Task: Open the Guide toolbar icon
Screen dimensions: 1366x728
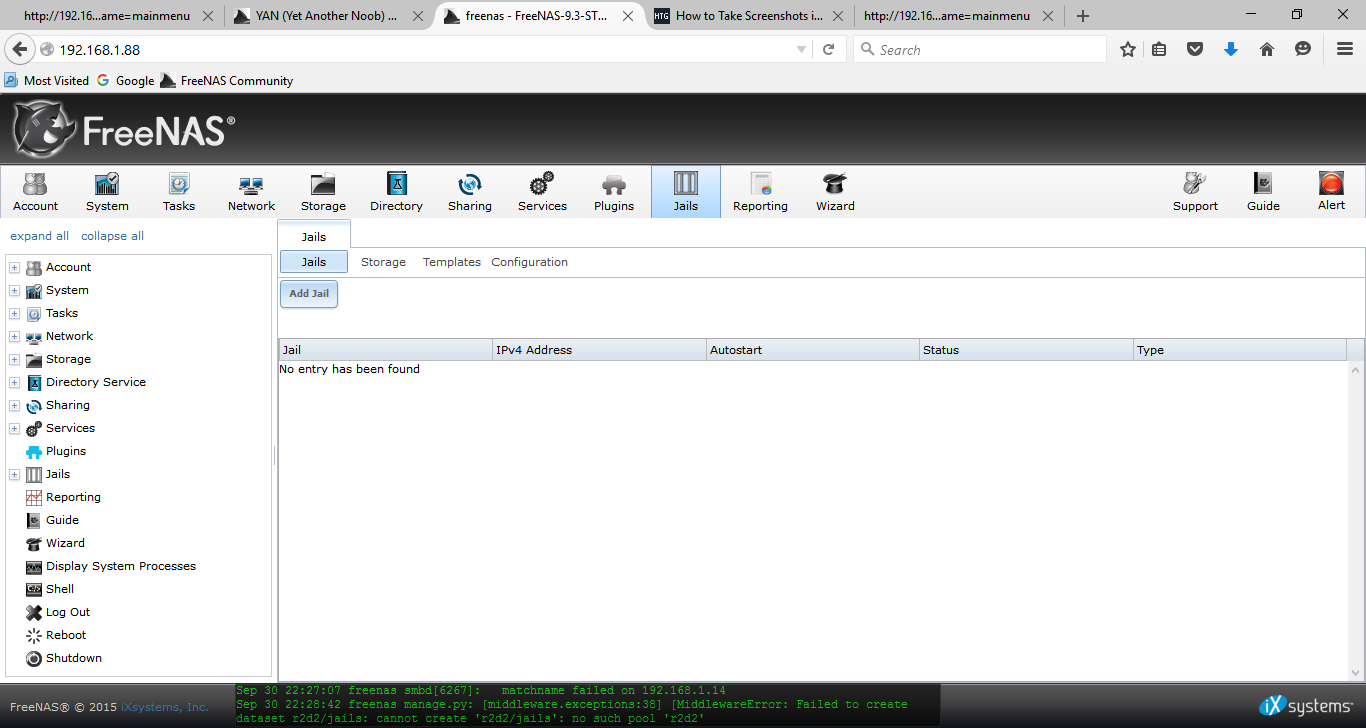Action: pyautogui.click(x=1263, y=191)
